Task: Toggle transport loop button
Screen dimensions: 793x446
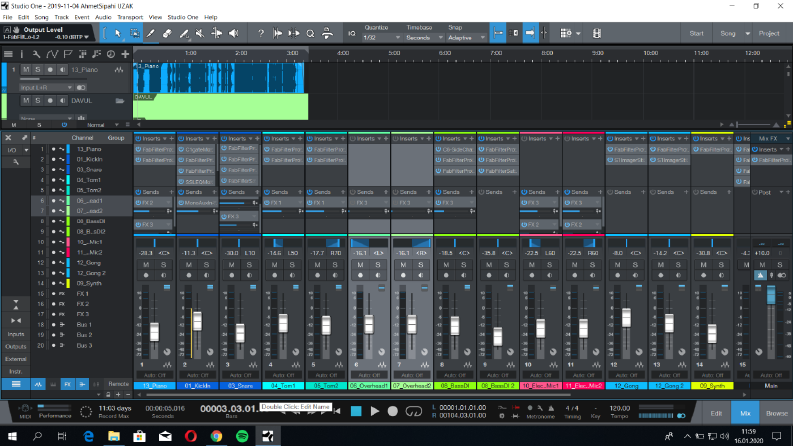Action: pos(414,411)
